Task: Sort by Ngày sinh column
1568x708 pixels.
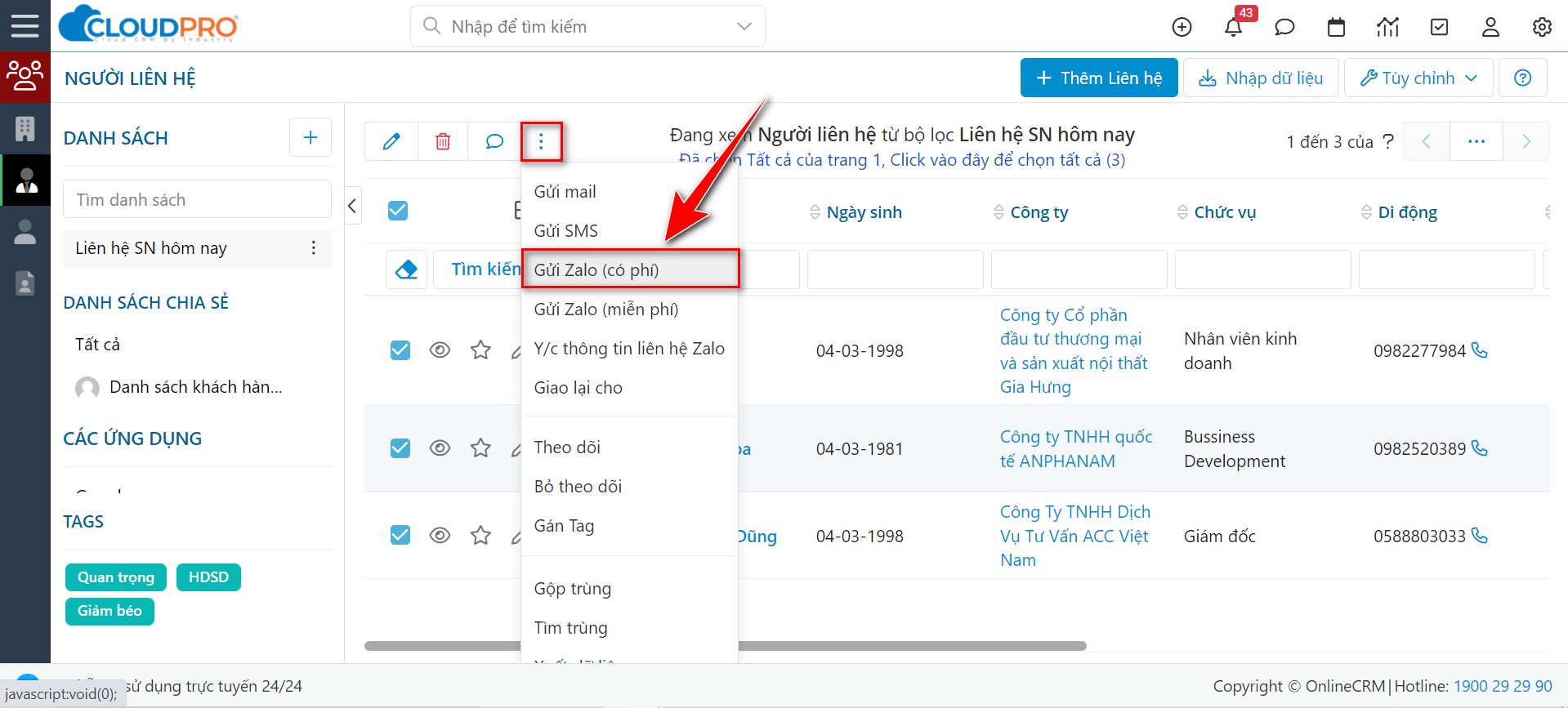Action: pyautogui.click(x=855, y=212)
